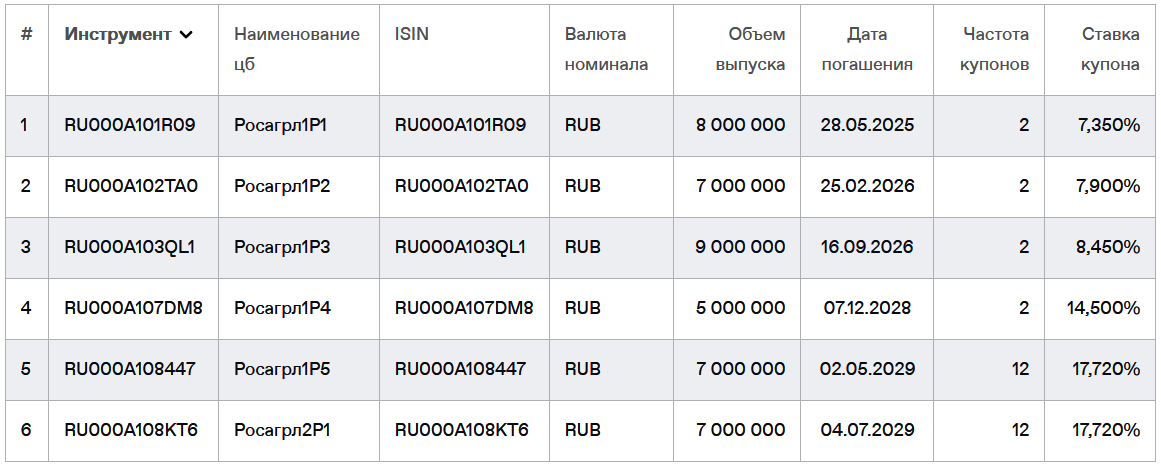The image size is (1161, 468).
Task: Click the sort chevron next to Инструмент
Action: click(186, 35)
